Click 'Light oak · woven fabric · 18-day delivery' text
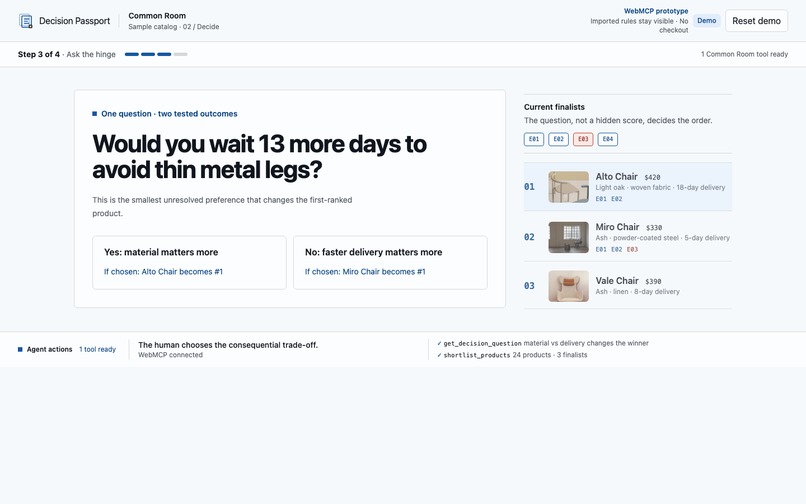The image size is (806, 504). 660,187
